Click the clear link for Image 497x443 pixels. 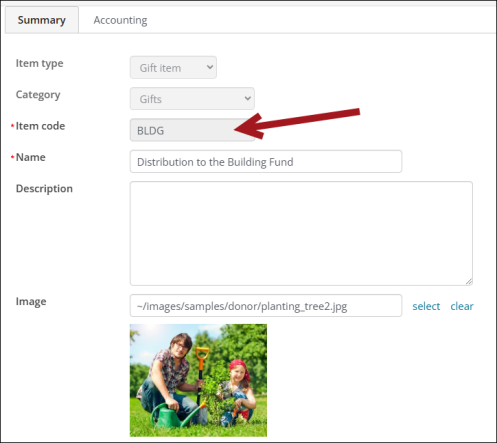click(462, 306)
